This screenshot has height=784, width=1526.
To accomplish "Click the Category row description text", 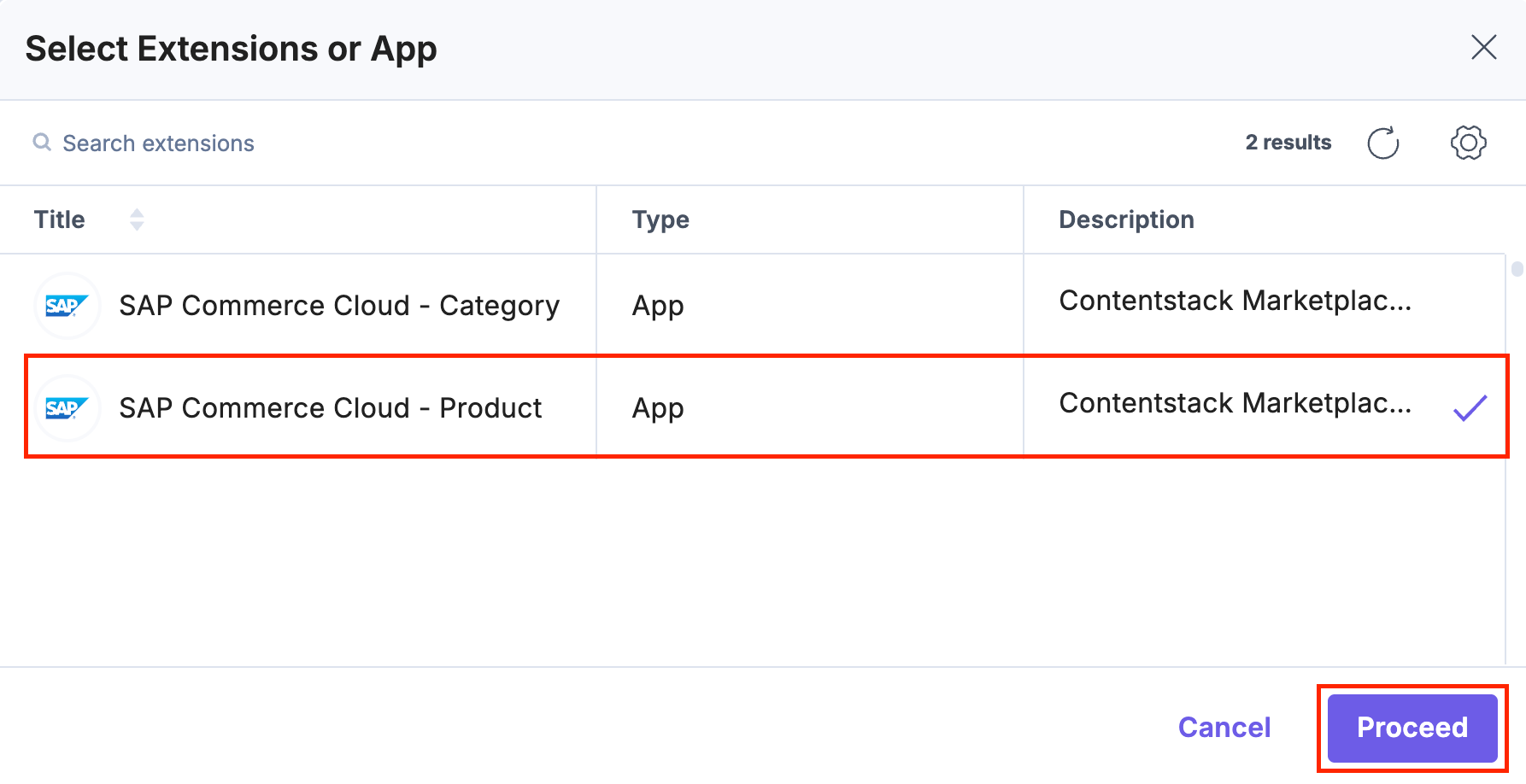I will pyautogui.click(x=1235, y=301).
